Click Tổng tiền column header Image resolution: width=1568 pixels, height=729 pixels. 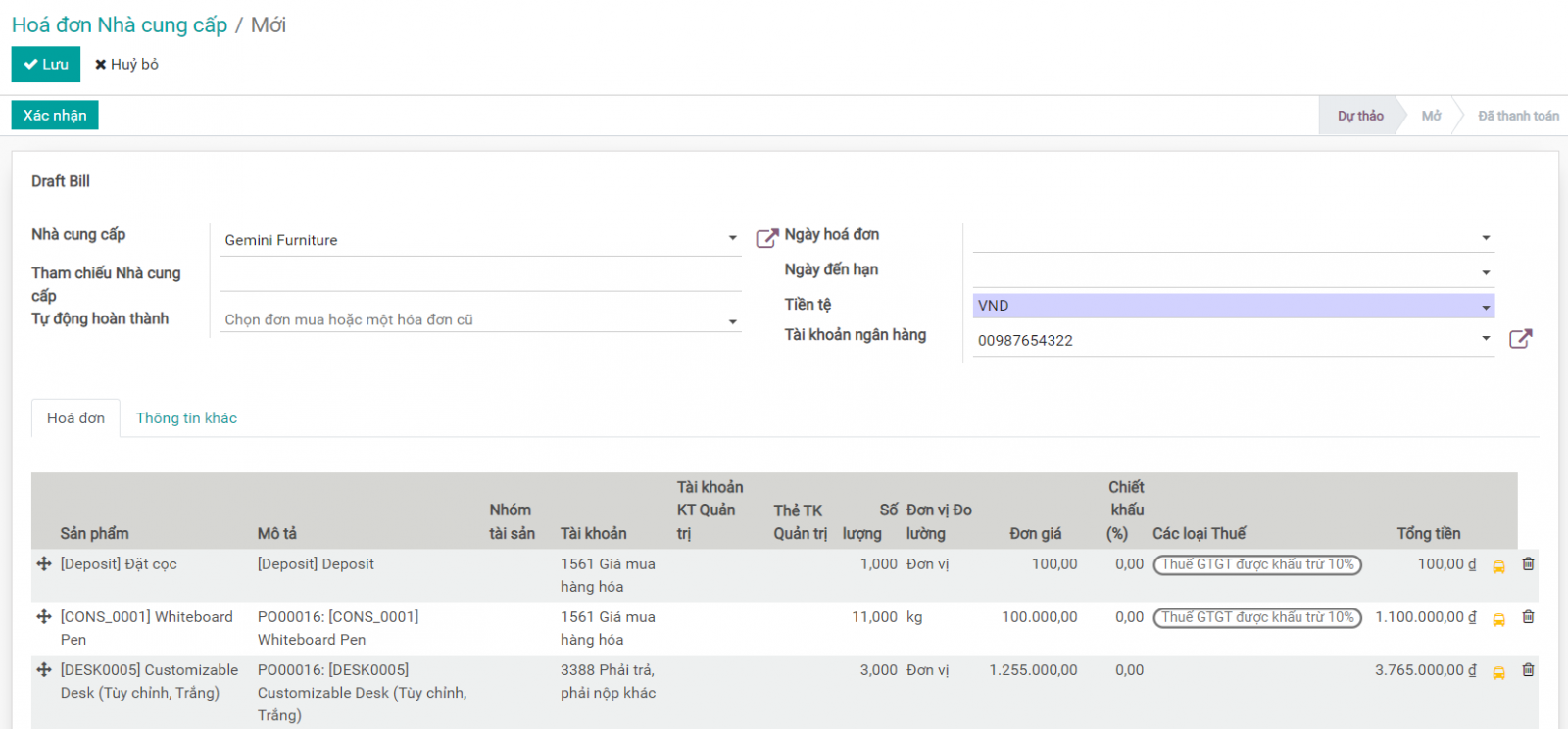[x=1428, y=533]
